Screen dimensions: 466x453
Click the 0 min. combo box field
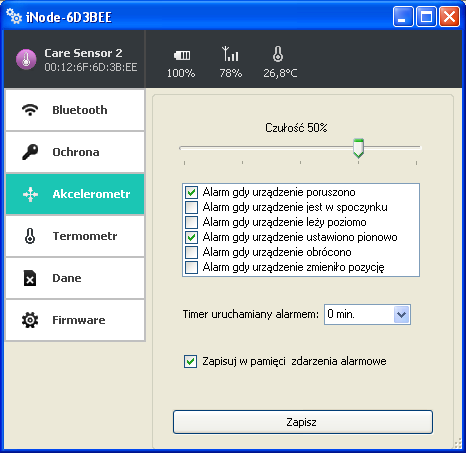[x=367, y=314]
